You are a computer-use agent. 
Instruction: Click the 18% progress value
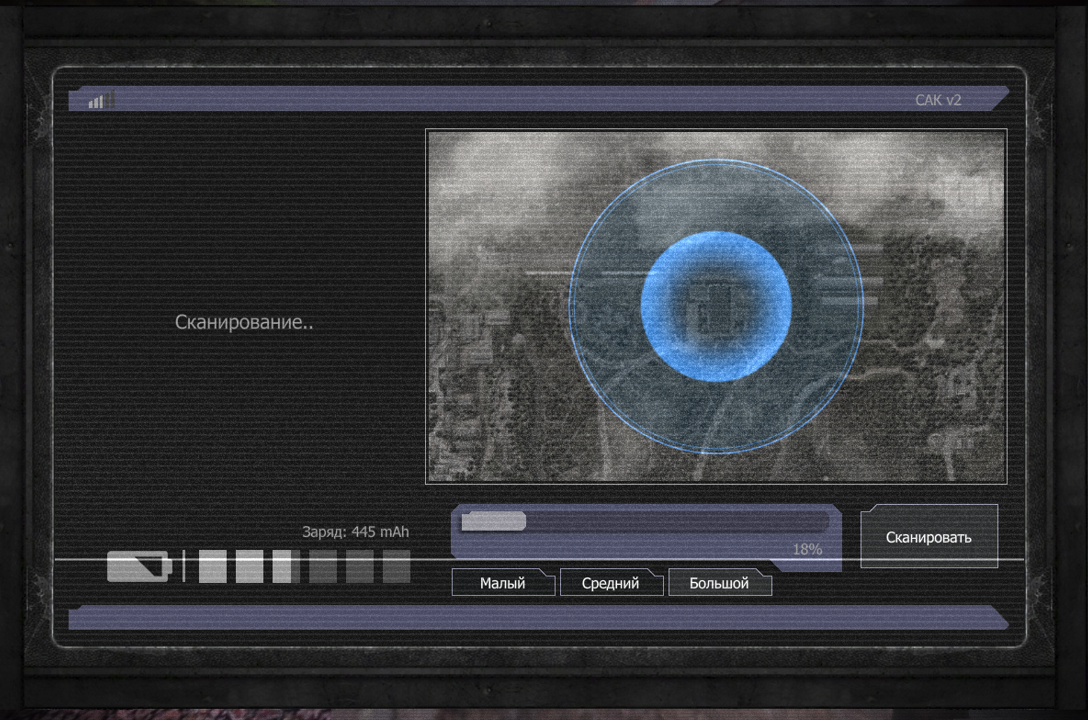[x=807, y=549]
